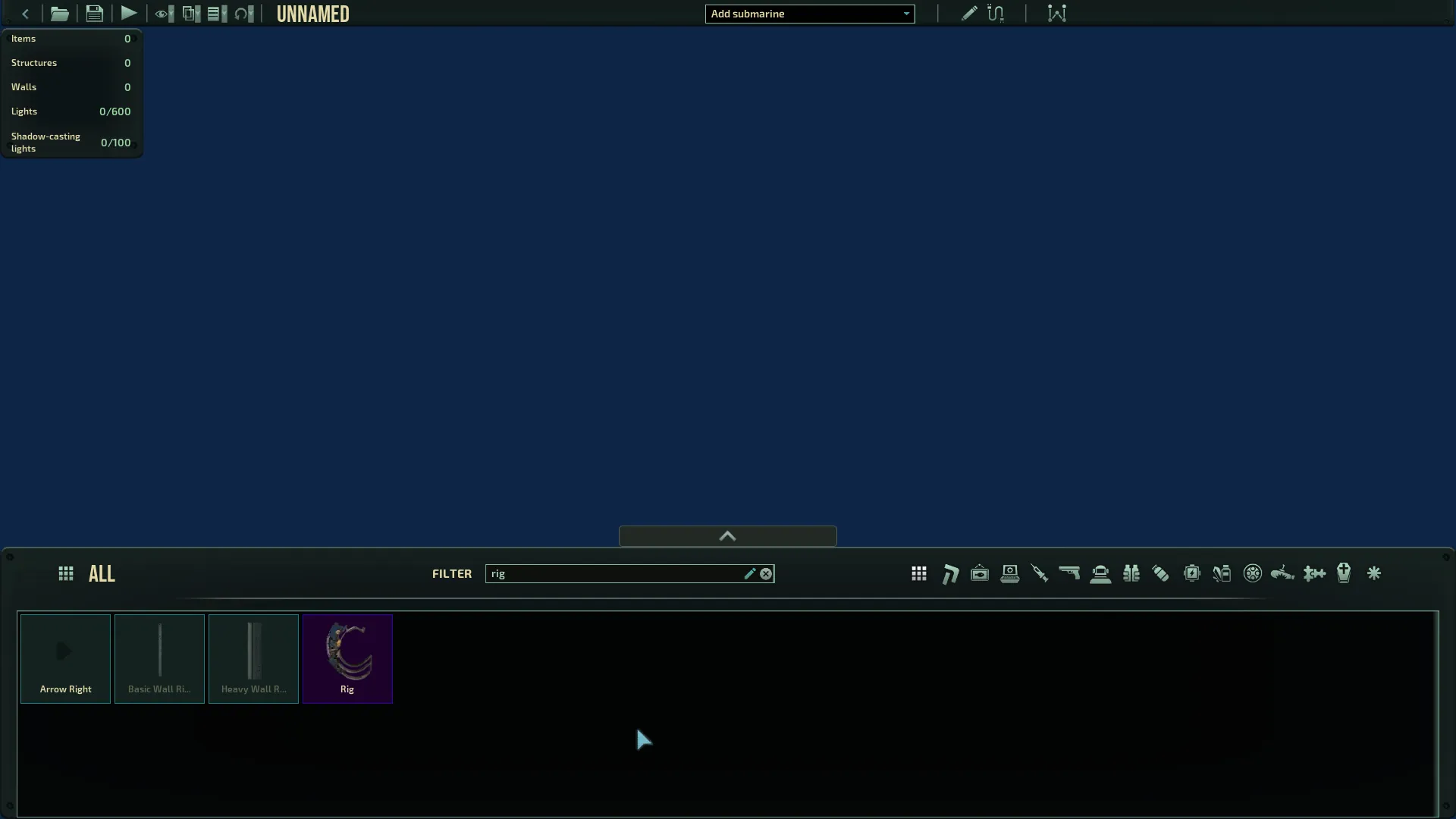Viewport: 1456px width, 819px height.
Task: Show the decorative fish-painting category
Action: point(980,573)
